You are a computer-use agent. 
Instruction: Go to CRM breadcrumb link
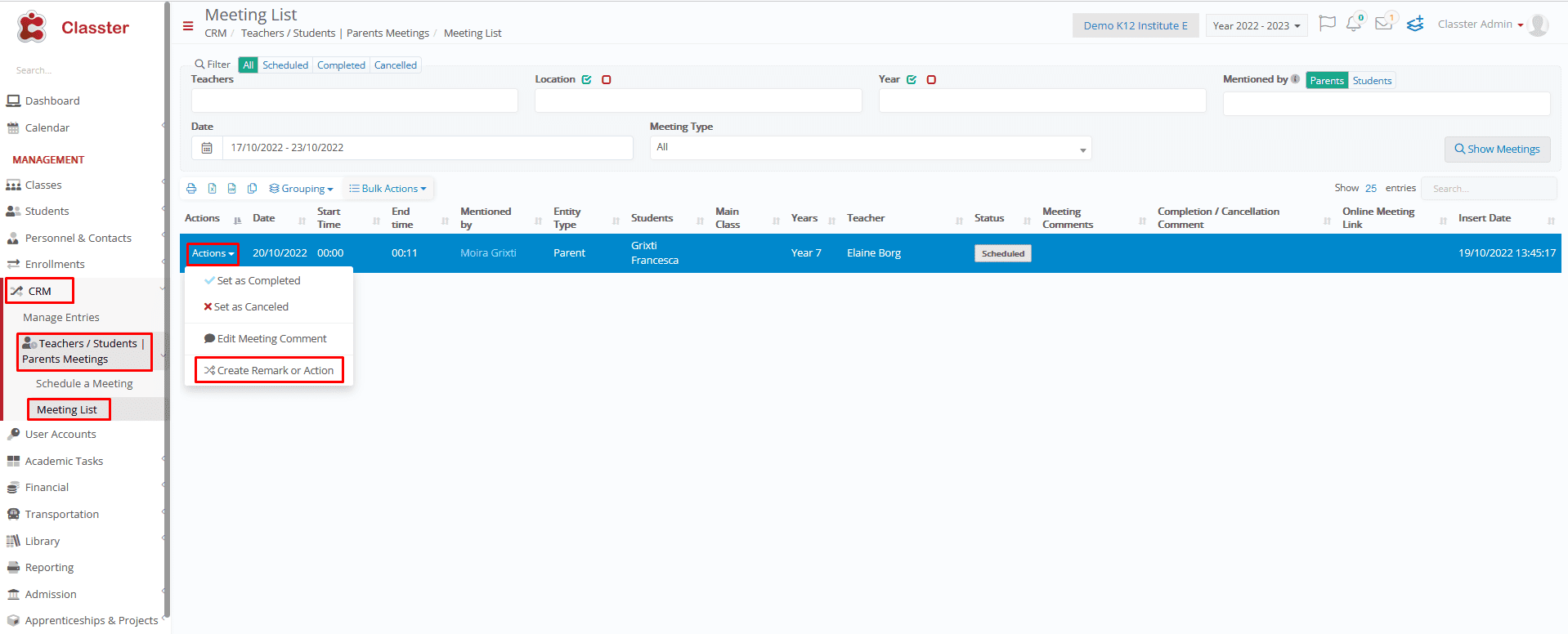tap(216, 33)
